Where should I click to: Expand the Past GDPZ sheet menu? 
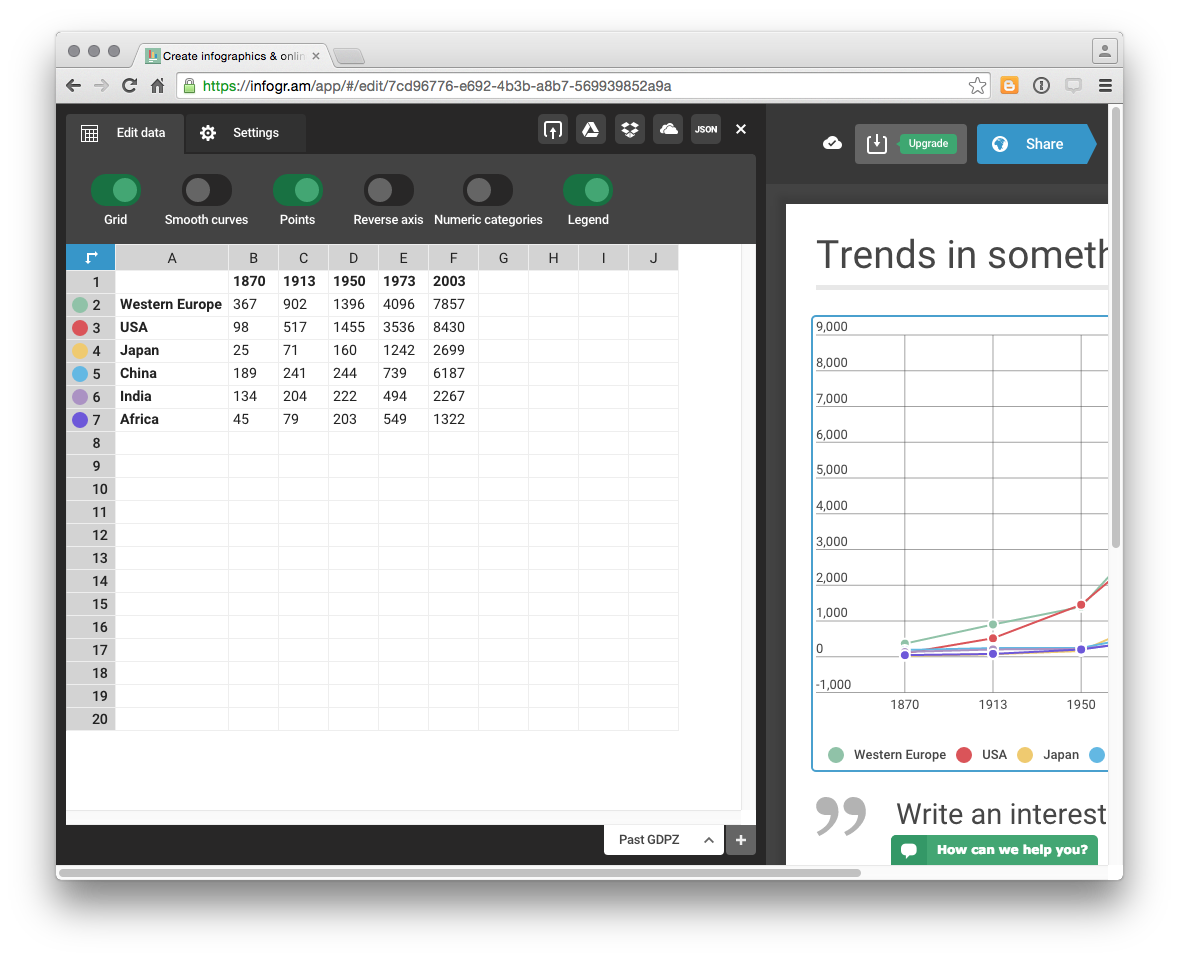click(x=708, y=840)
